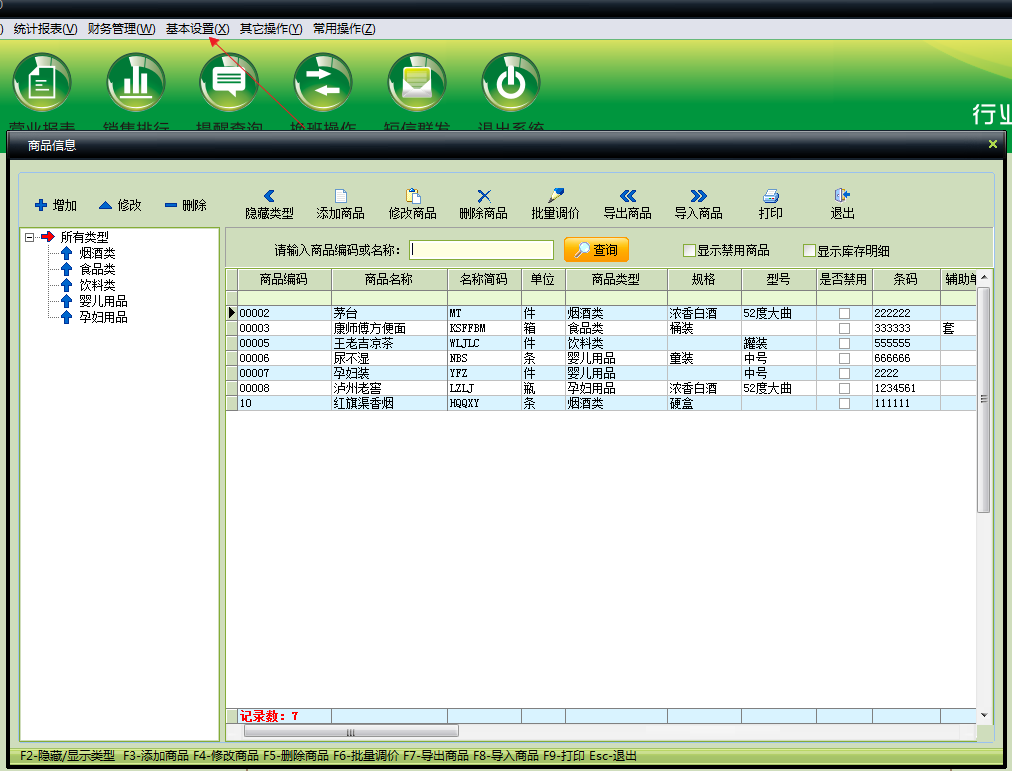
Task: Click 批量调价 toolbar icon
Action: 555,204
